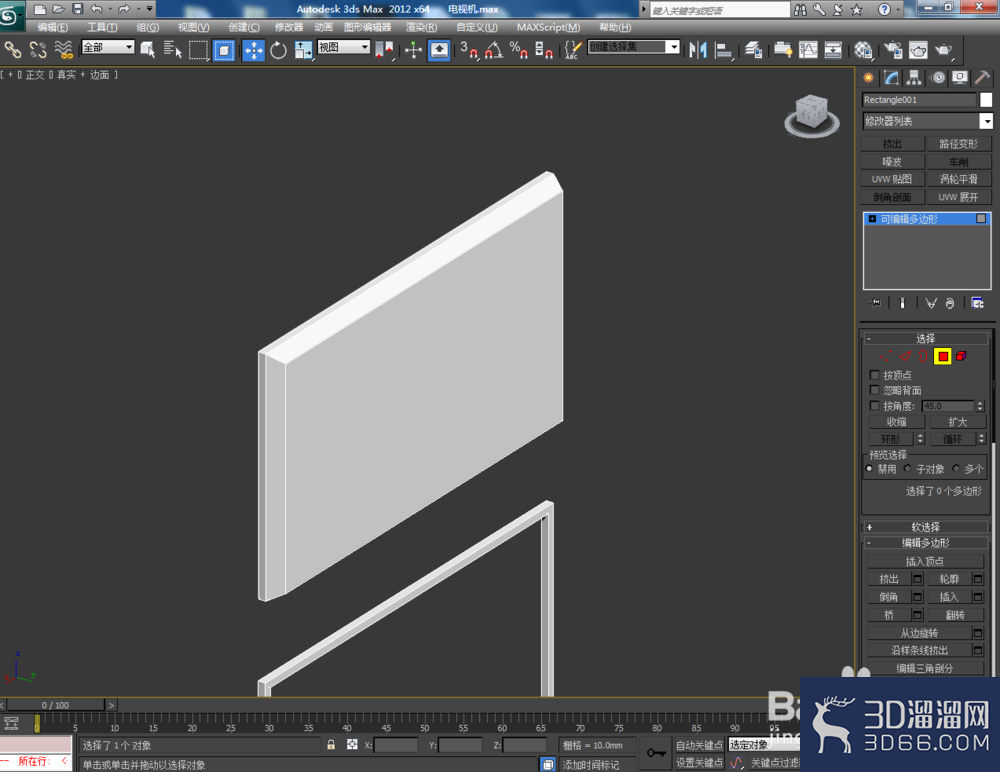1000x772 pixels.
Task: Click the Unlink Selection tool
Action: 38,49
